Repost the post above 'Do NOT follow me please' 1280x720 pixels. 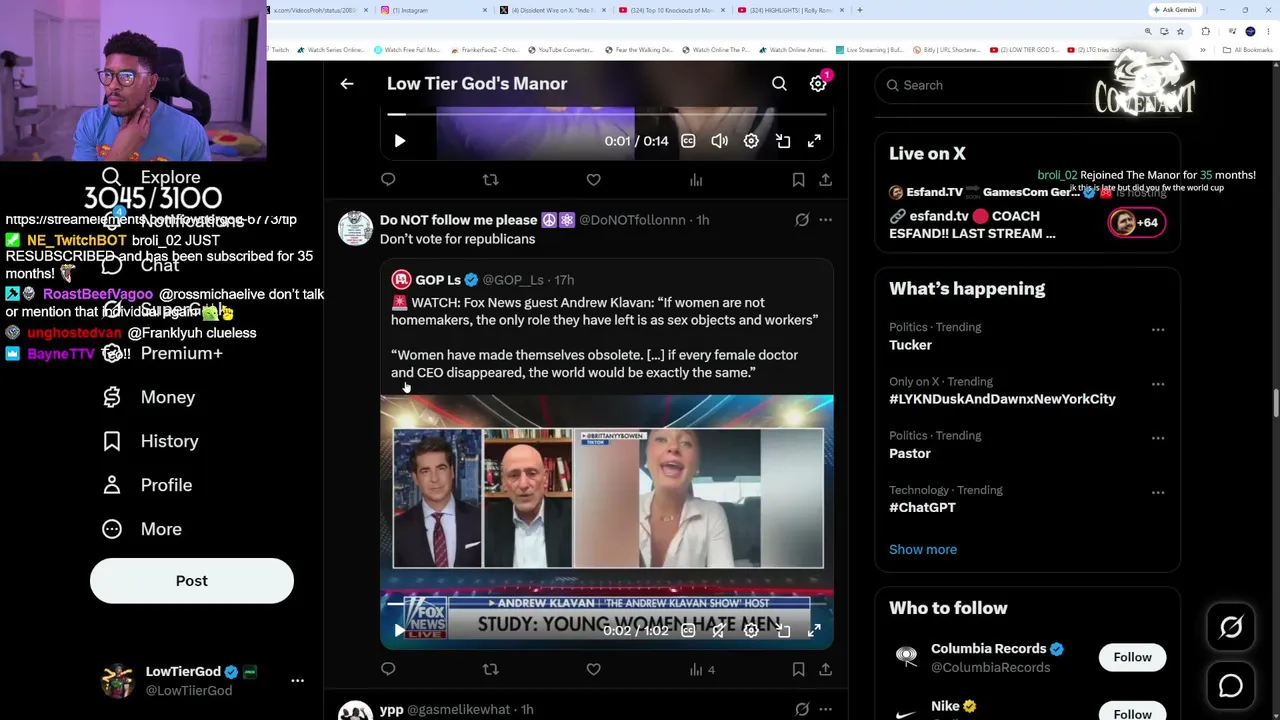point(490,180)
